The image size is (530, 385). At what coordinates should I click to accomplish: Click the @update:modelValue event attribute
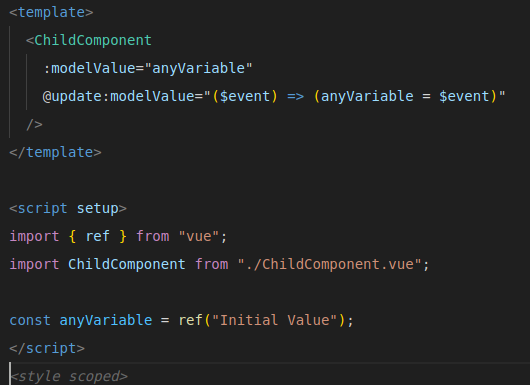[x=118, y=97]
